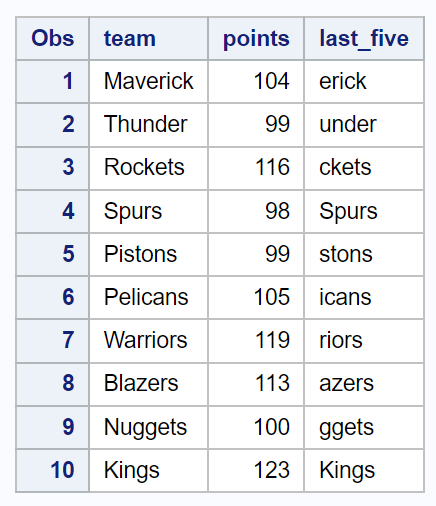Select the Maverick team cell
436x506 pixels.
tap(148, 81)
